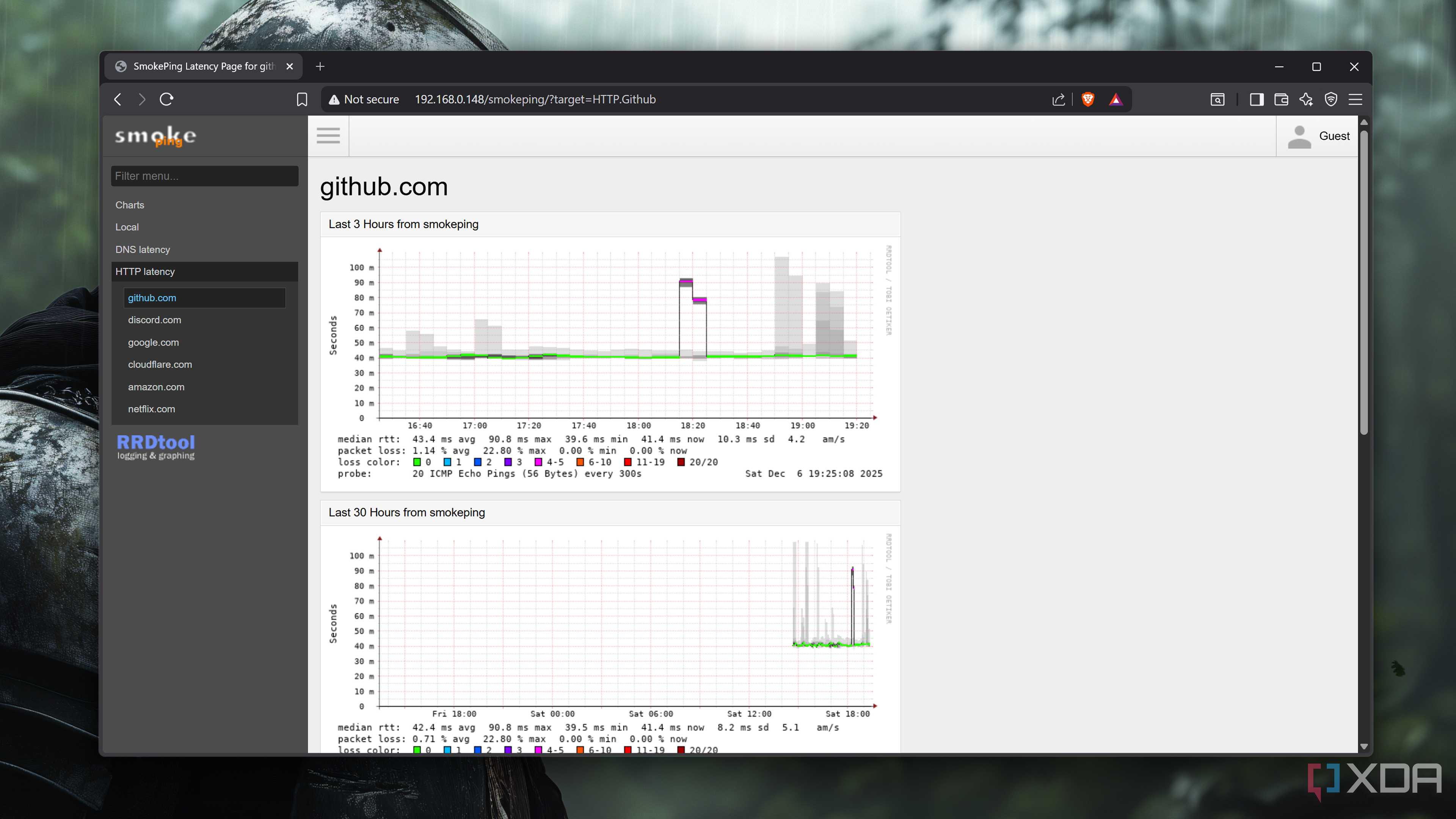The width and height of the screenshot is (1456, 819).
Task: Open the search-in-page toolbar icon
Action: pos(1217,99)
